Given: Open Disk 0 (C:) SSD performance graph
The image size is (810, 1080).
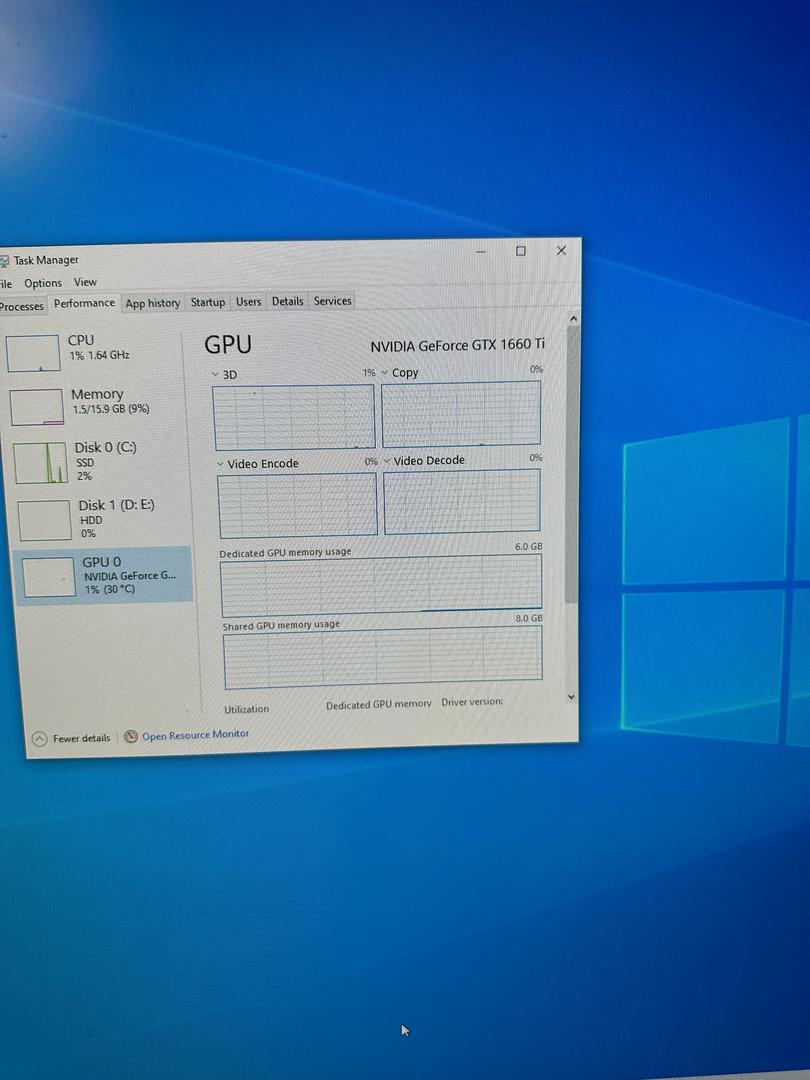Looking at the screenshot, I should coord(41,463).
